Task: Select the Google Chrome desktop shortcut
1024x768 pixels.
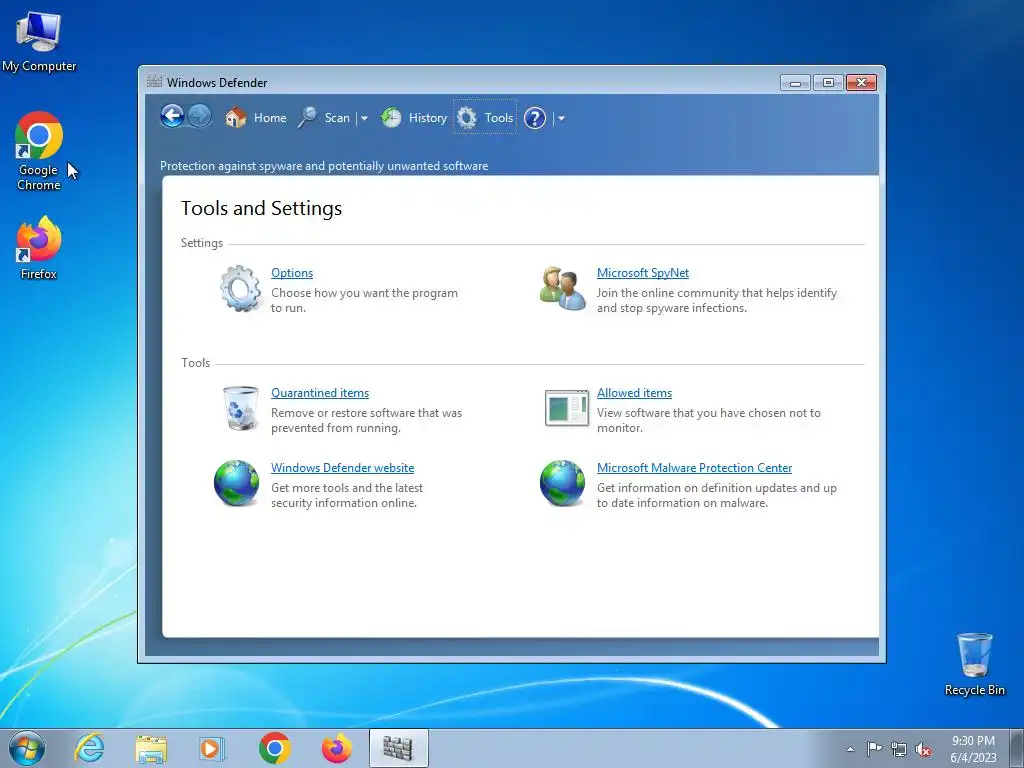Action: [x=39, y=151]
